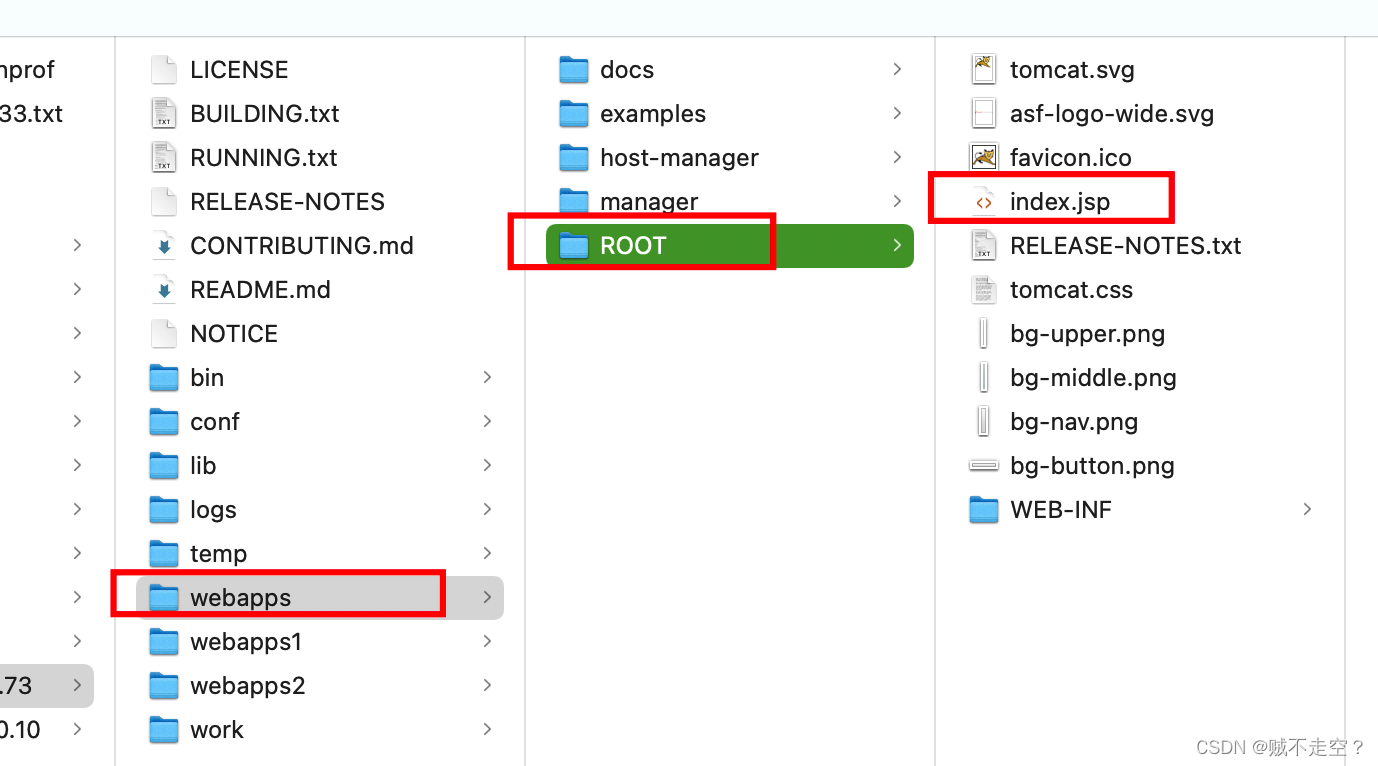The image size is (1378, 766).
Task: Expand the bin folder chevron
Action: point(487,377)
